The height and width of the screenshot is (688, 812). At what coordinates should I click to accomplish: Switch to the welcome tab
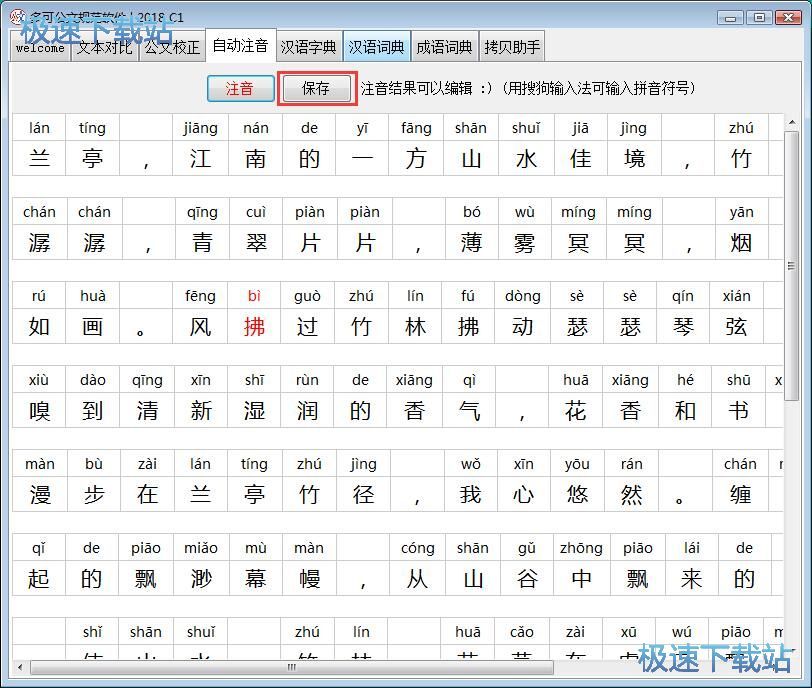40,47
